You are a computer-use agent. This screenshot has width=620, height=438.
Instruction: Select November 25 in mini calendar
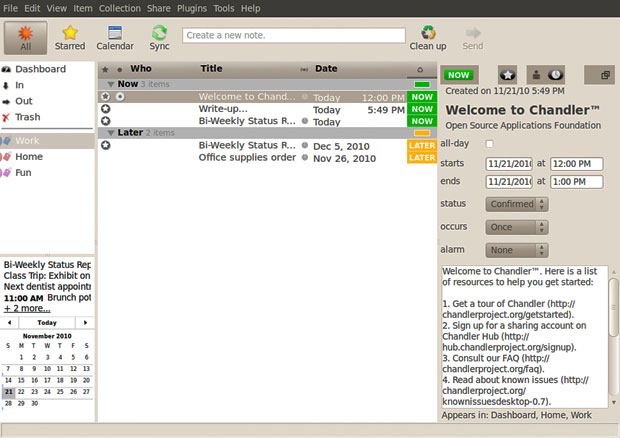click(60, 392)
